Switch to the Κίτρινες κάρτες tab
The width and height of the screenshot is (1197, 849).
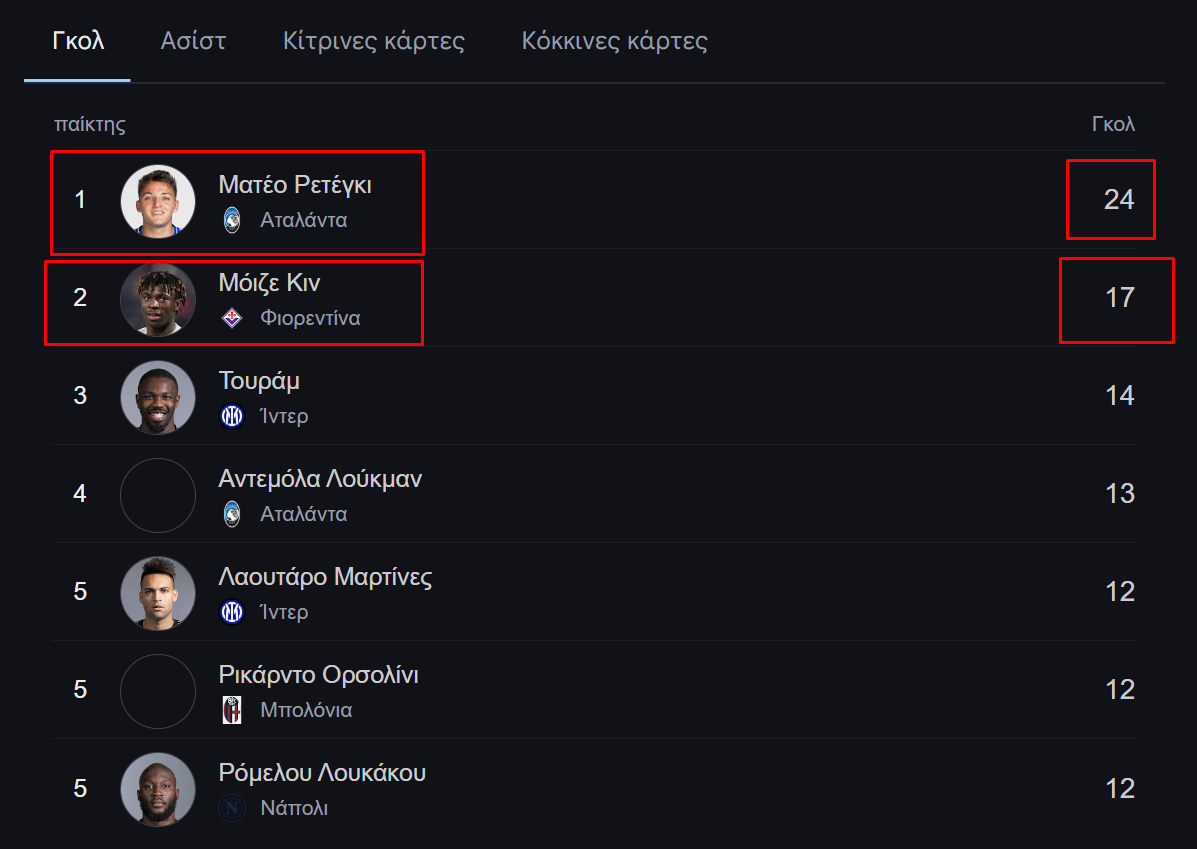tap(373, 40)
